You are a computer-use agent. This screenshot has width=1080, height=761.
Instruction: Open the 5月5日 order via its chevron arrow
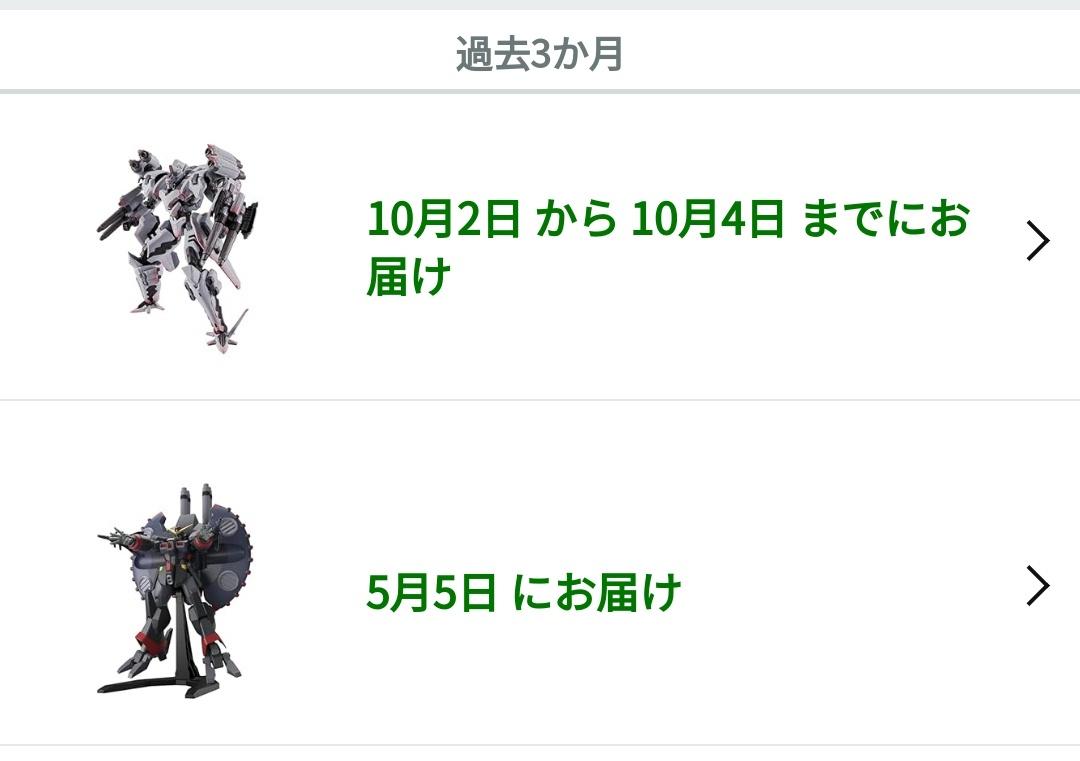click(1037, 586)
